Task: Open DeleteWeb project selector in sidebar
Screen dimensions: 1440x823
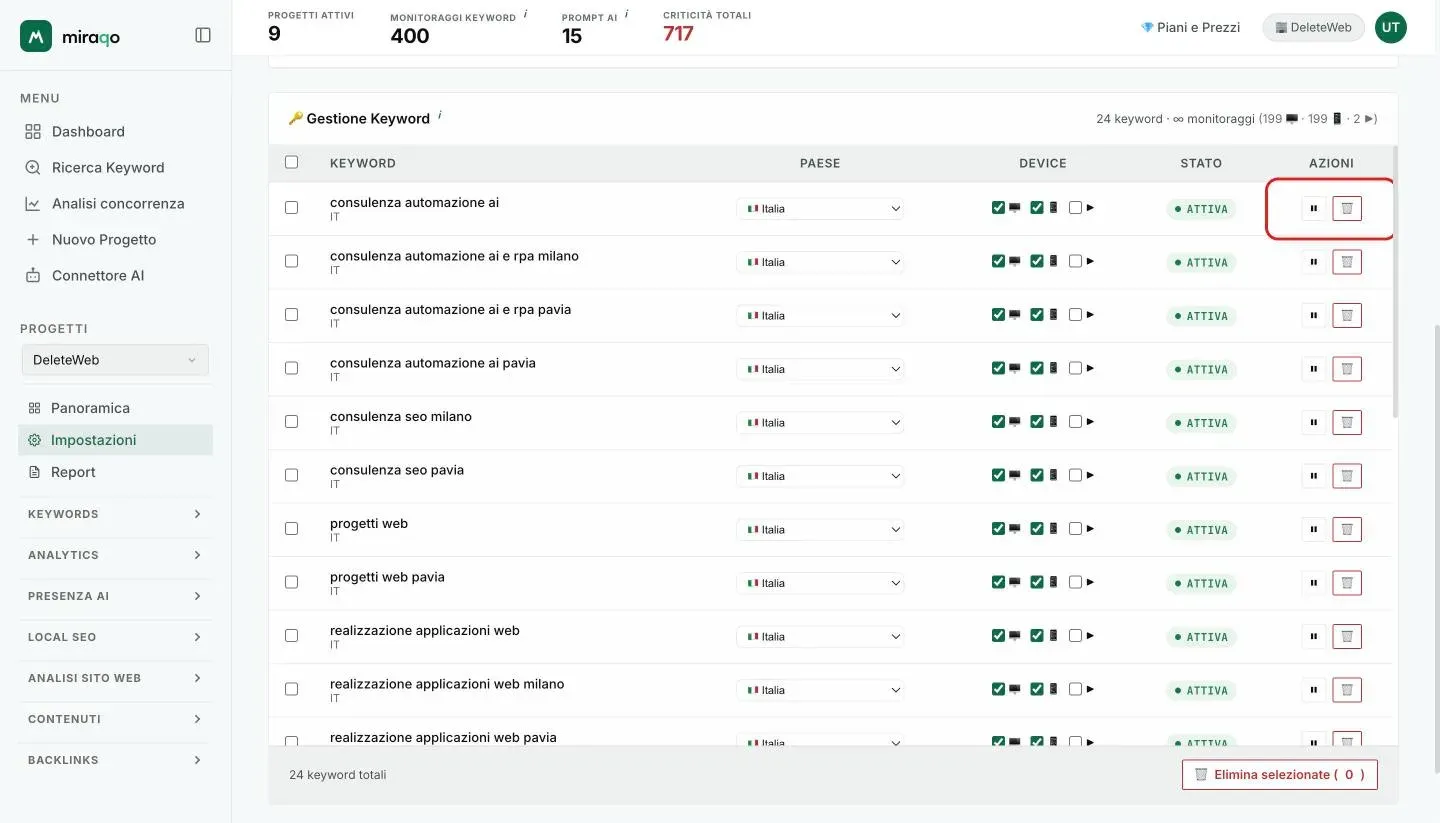Action: [115, 360]
